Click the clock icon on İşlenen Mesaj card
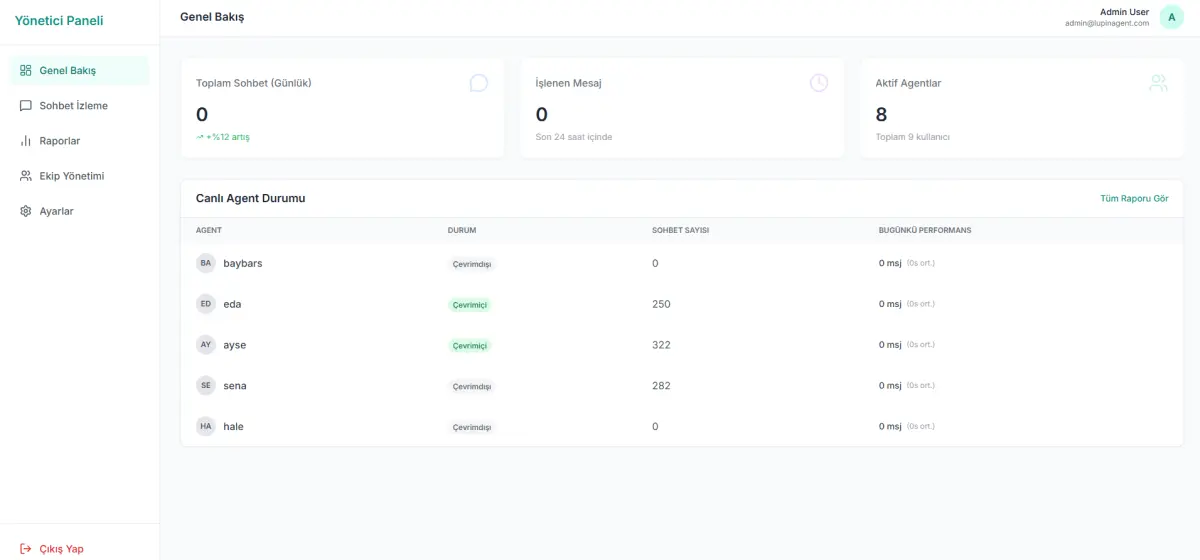The image size is (1200, 560). tap(819, 83)
